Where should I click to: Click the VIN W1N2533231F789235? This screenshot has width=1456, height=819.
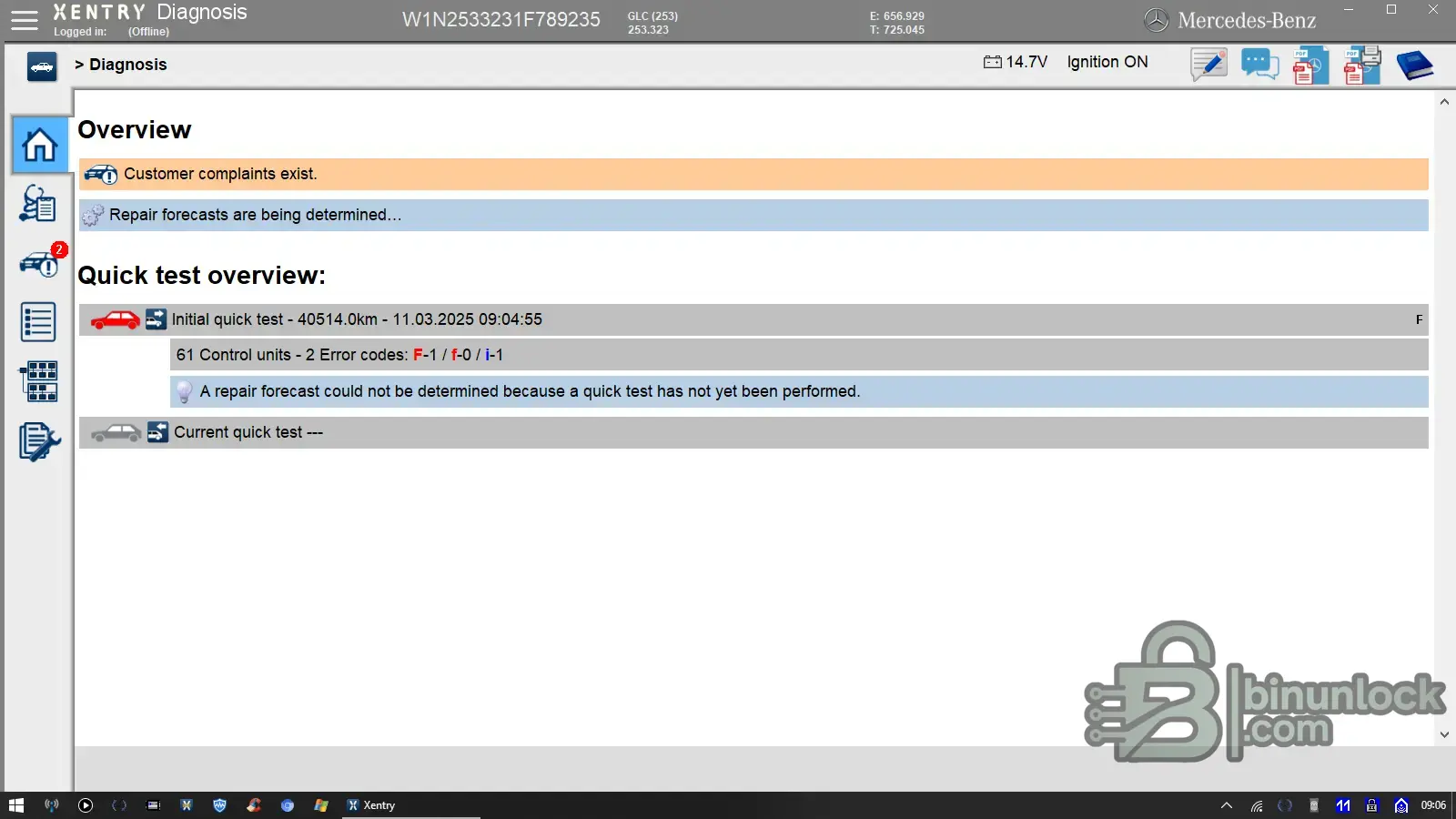click(x=501, y=20)
